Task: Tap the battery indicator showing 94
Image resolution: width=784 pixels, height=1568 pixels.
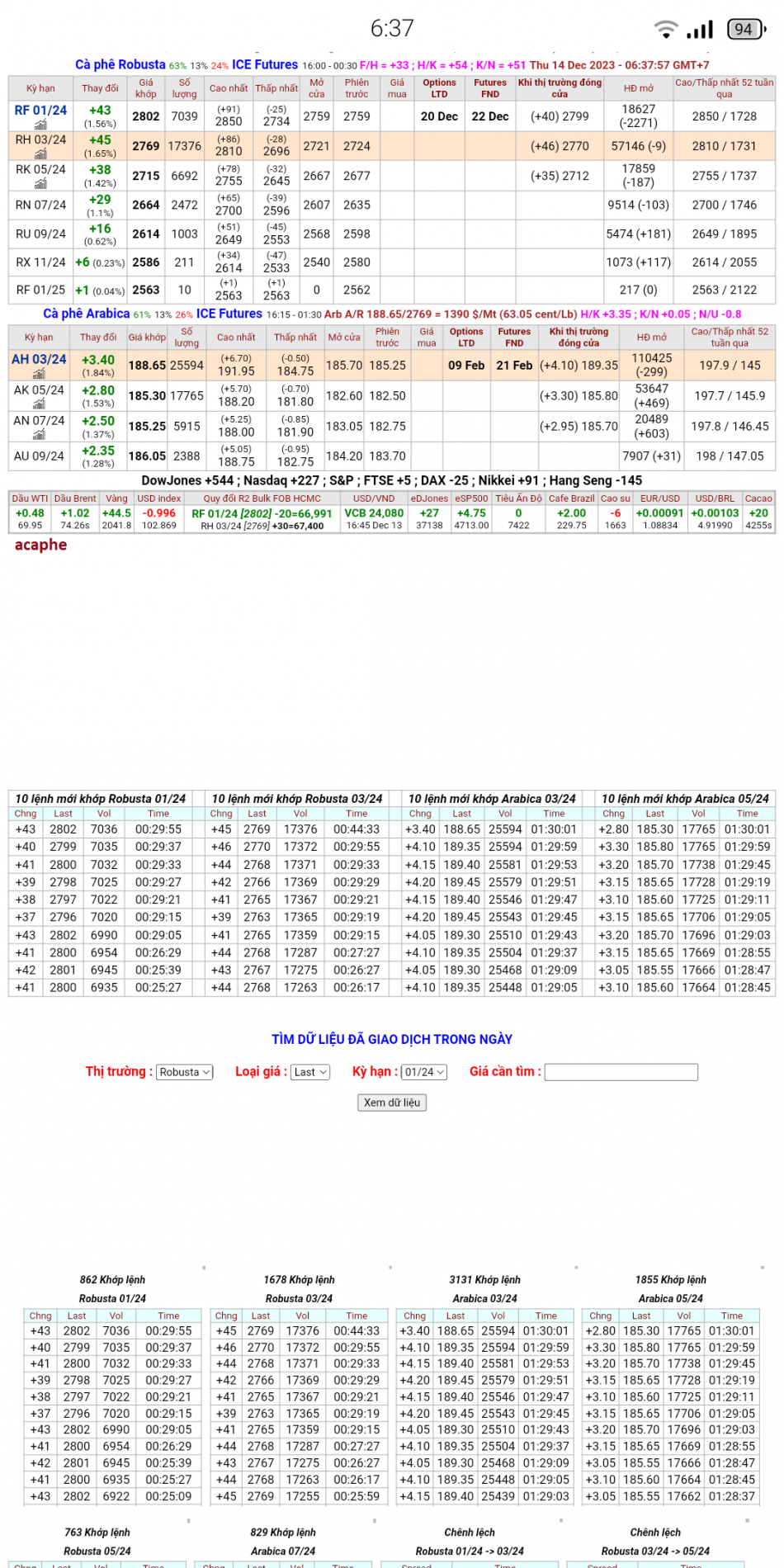Action: pos(745,30)
